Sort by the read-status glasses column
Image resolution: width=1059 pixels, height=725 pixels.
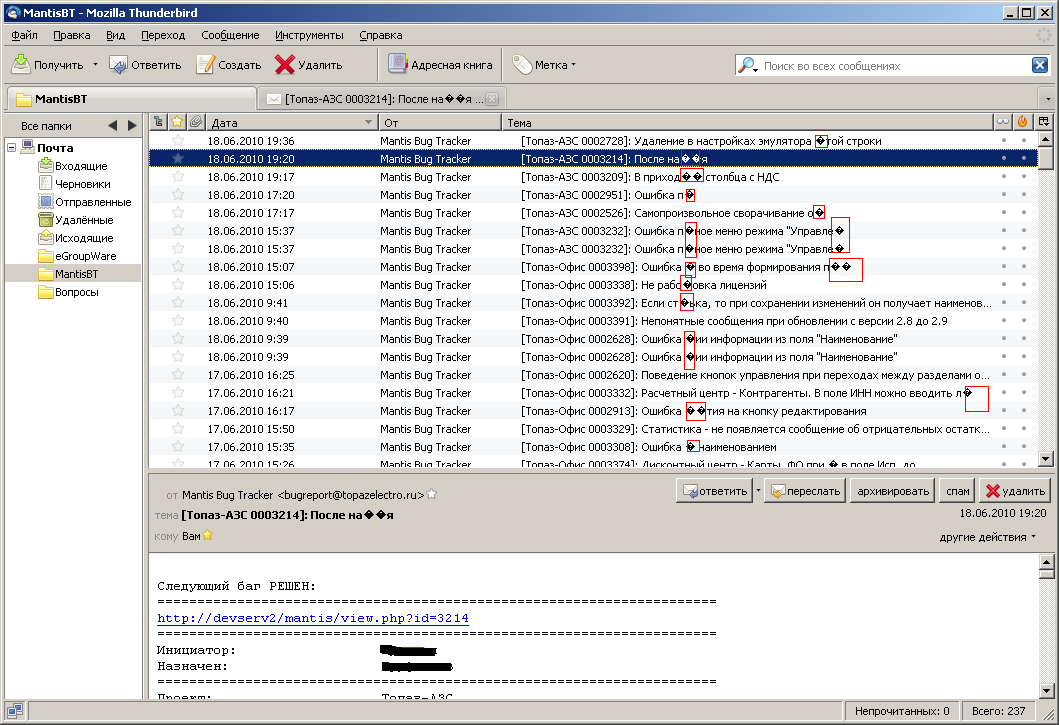pyautogui.click(x=1003, y=122)
